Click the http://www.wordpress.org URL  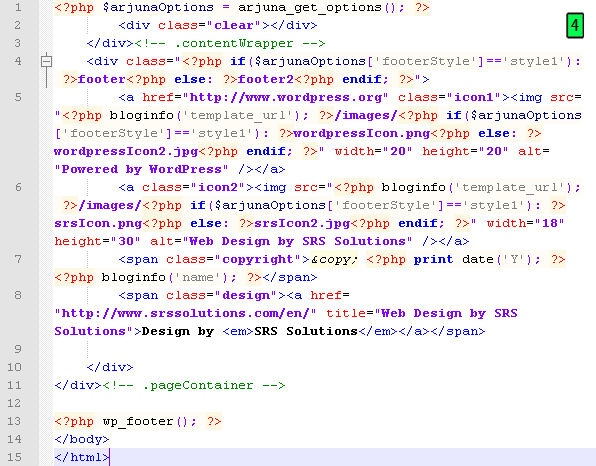point(286,98)
